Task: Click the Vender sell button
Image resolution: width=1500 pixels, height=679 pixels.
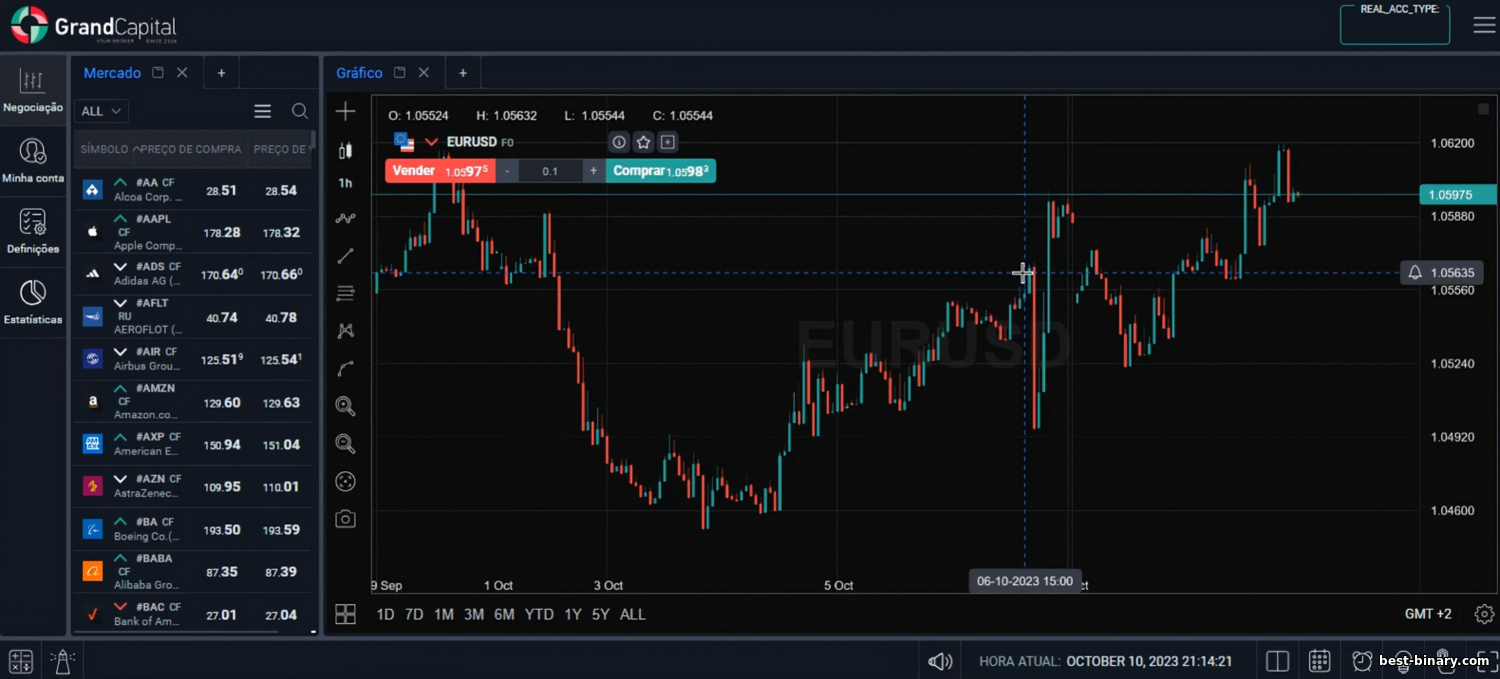Action: click(x=439, y=171)
